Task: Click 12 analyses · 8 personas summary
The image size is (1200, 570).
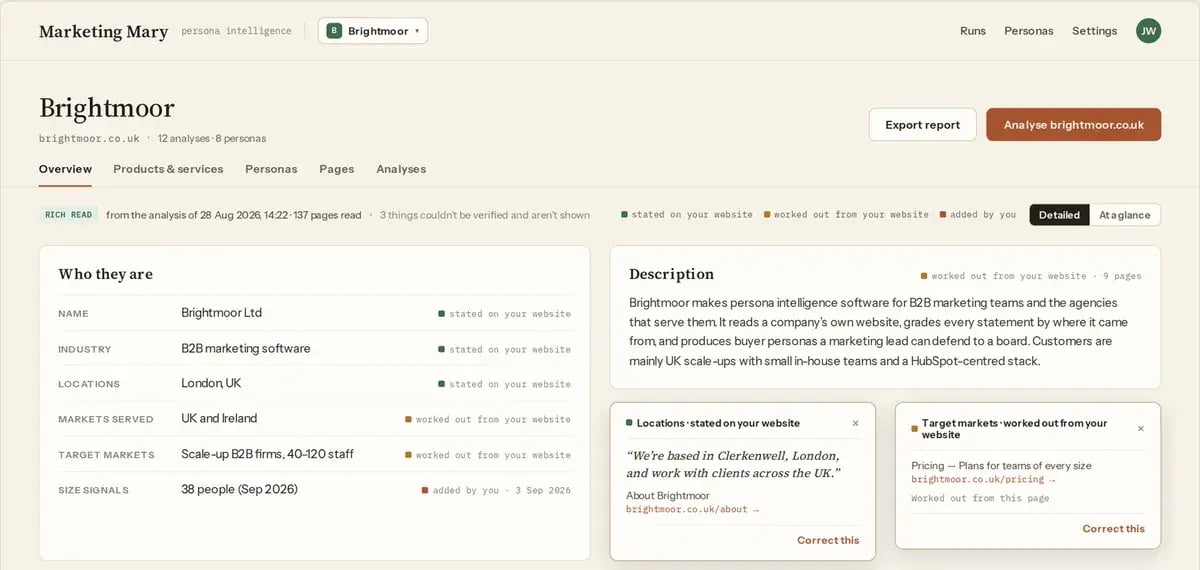Action: 212,138
